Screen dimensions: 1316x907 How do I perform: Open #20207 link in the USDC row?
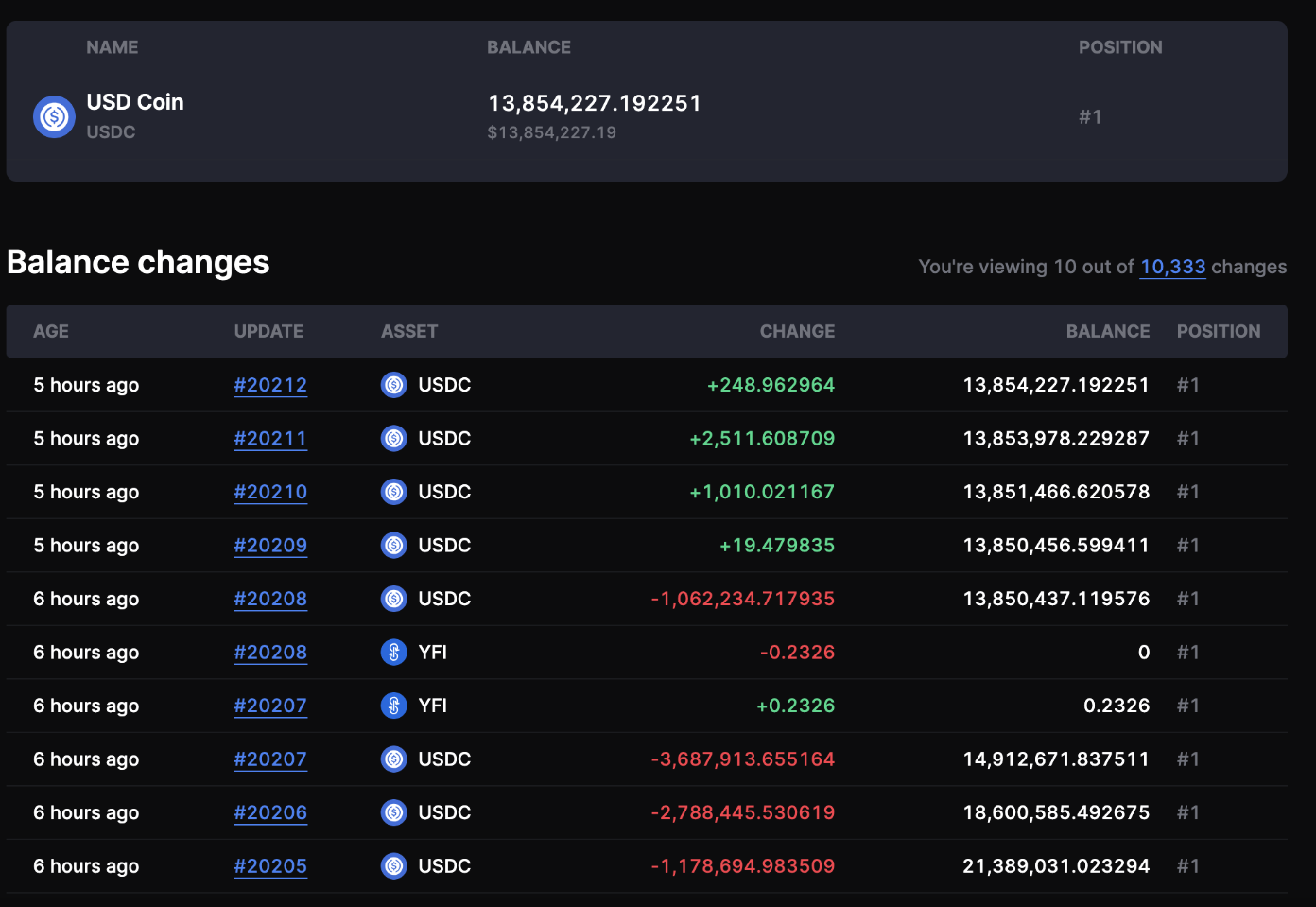pyautogui.click(x=270, y=759)
